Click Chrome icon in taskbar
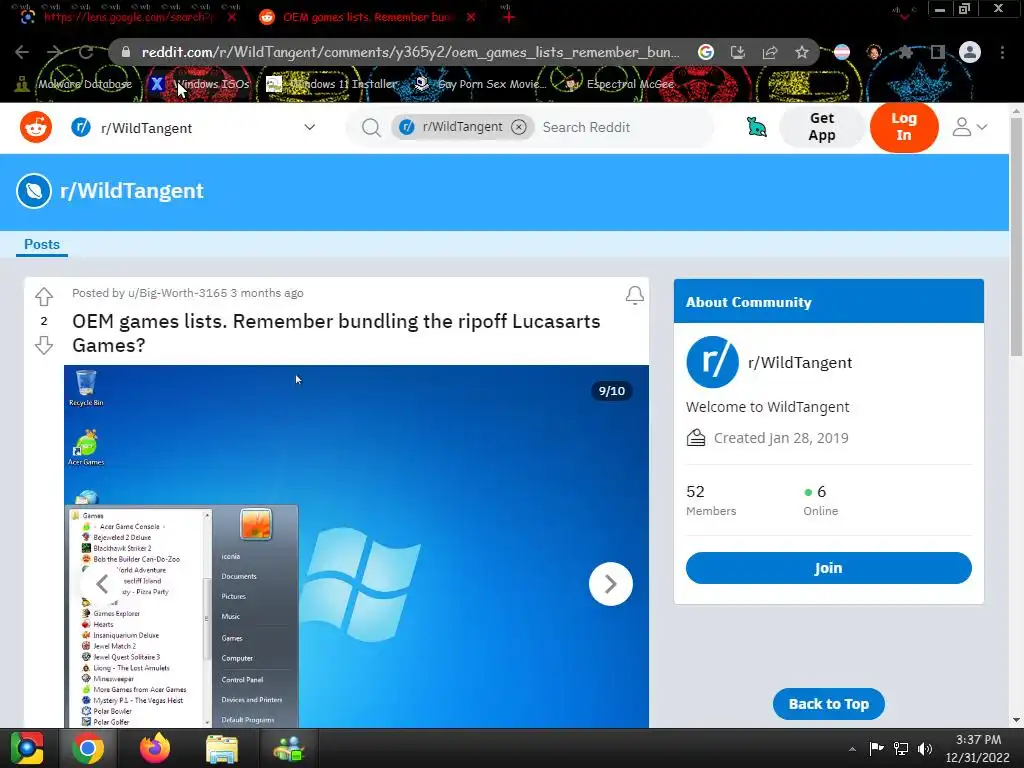This screenshot has width=1024, height=768. (x=88, y=748)
